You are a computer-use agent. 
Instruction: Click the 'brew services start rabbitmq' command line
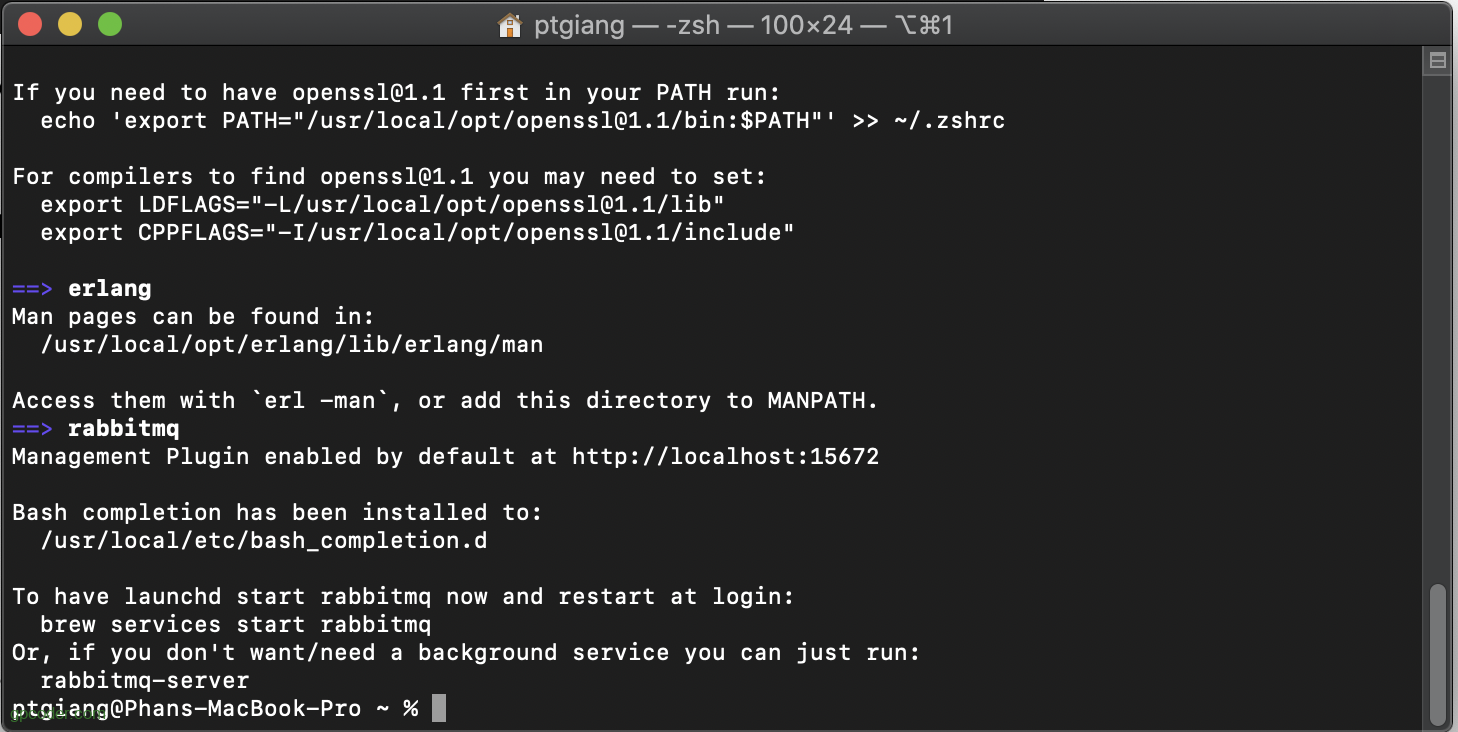pyautogui.click(x=236, y=625)
